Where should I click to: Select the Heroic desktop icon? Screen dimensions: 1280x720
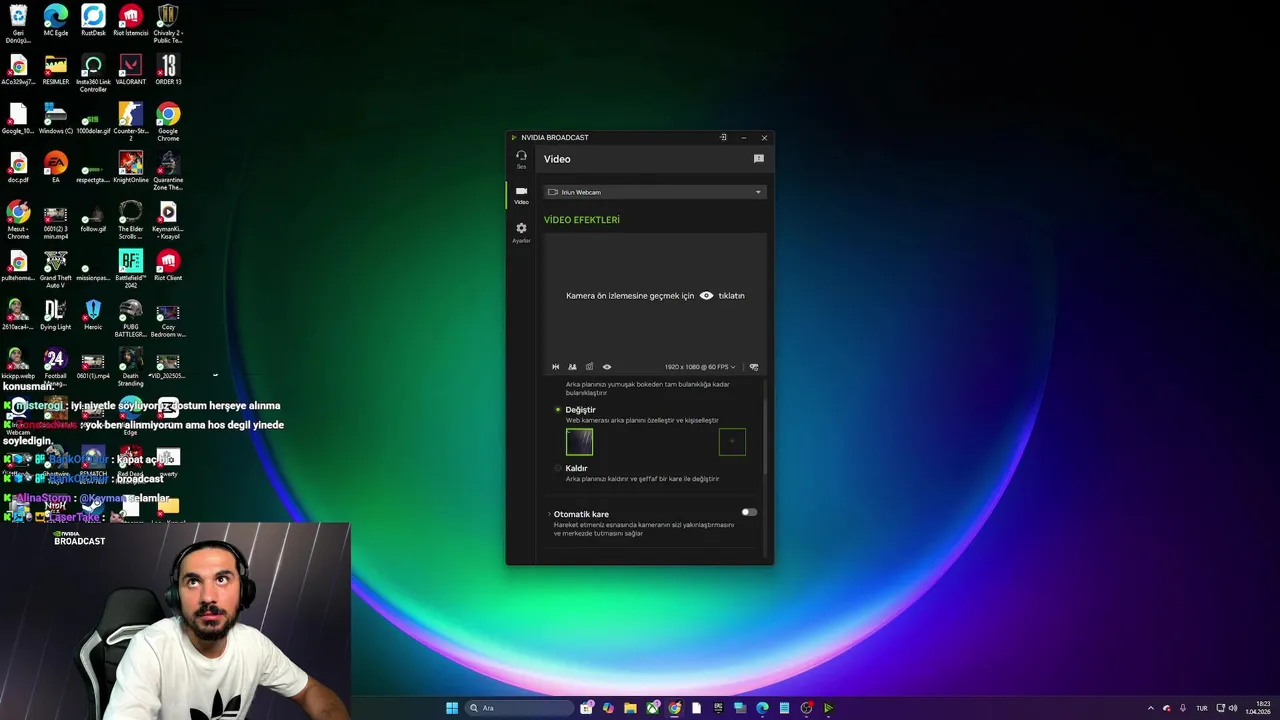coord(93,314)
